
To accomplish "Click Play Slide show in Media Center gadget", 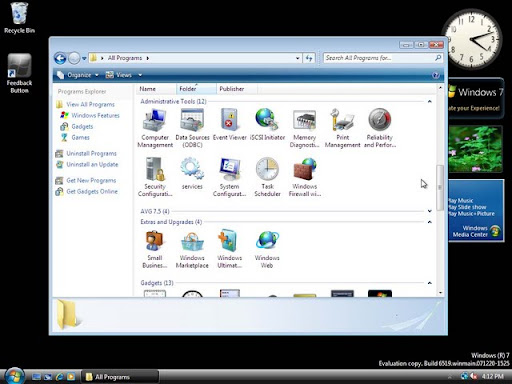I will click(467, 207).
